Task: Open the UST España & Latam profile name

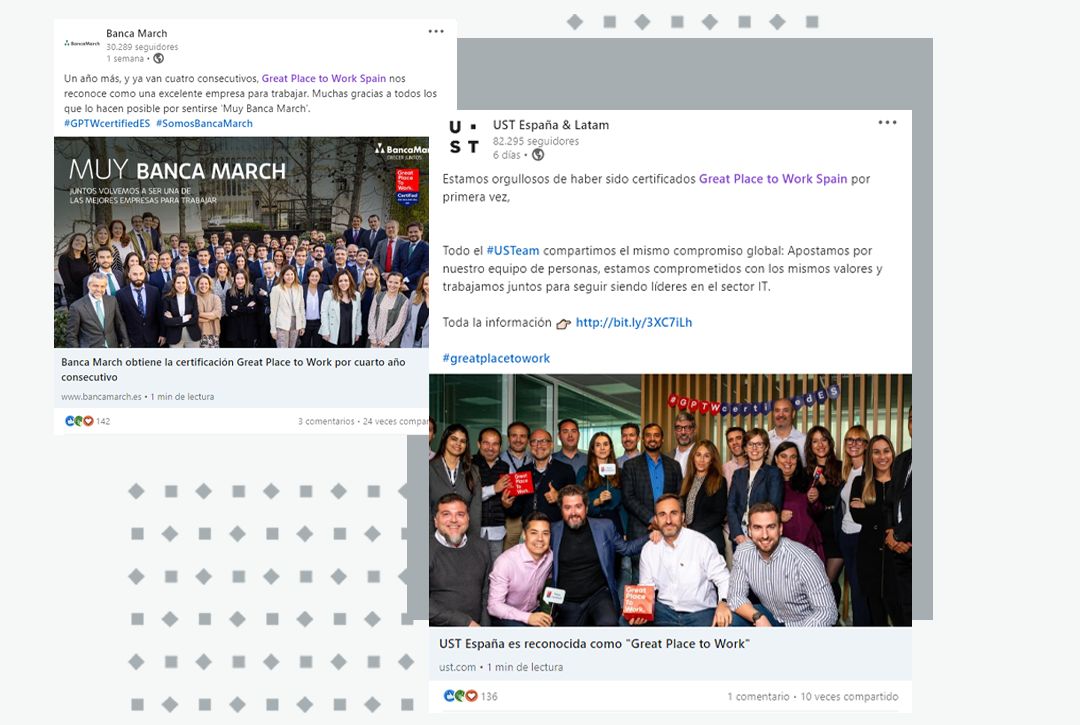Action: tap(551, 125)
